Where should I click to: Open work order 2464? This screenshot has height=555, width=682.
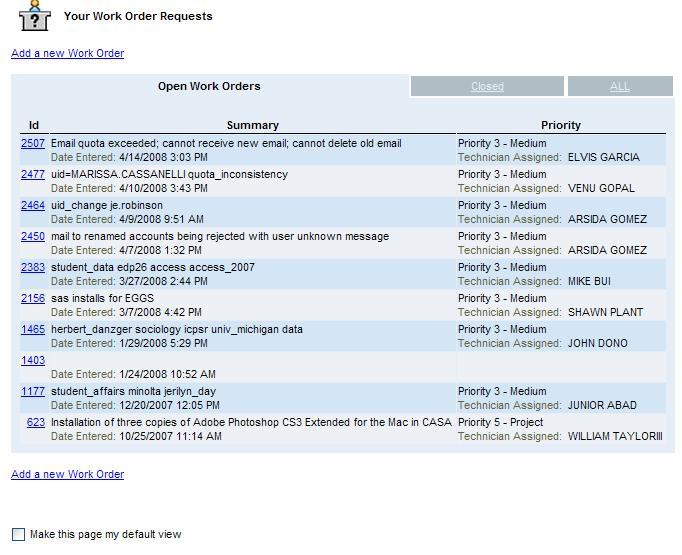tap(33, 206)
